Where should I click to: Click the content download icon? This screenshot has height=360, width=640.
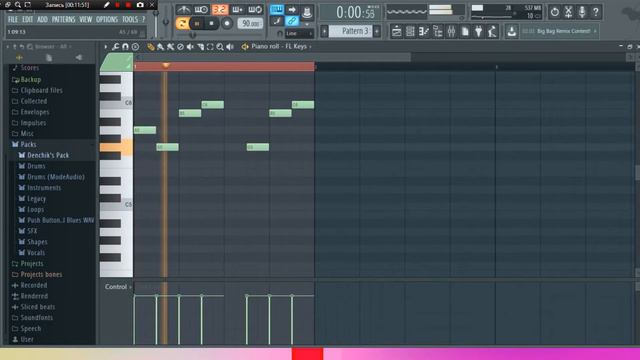511,31
